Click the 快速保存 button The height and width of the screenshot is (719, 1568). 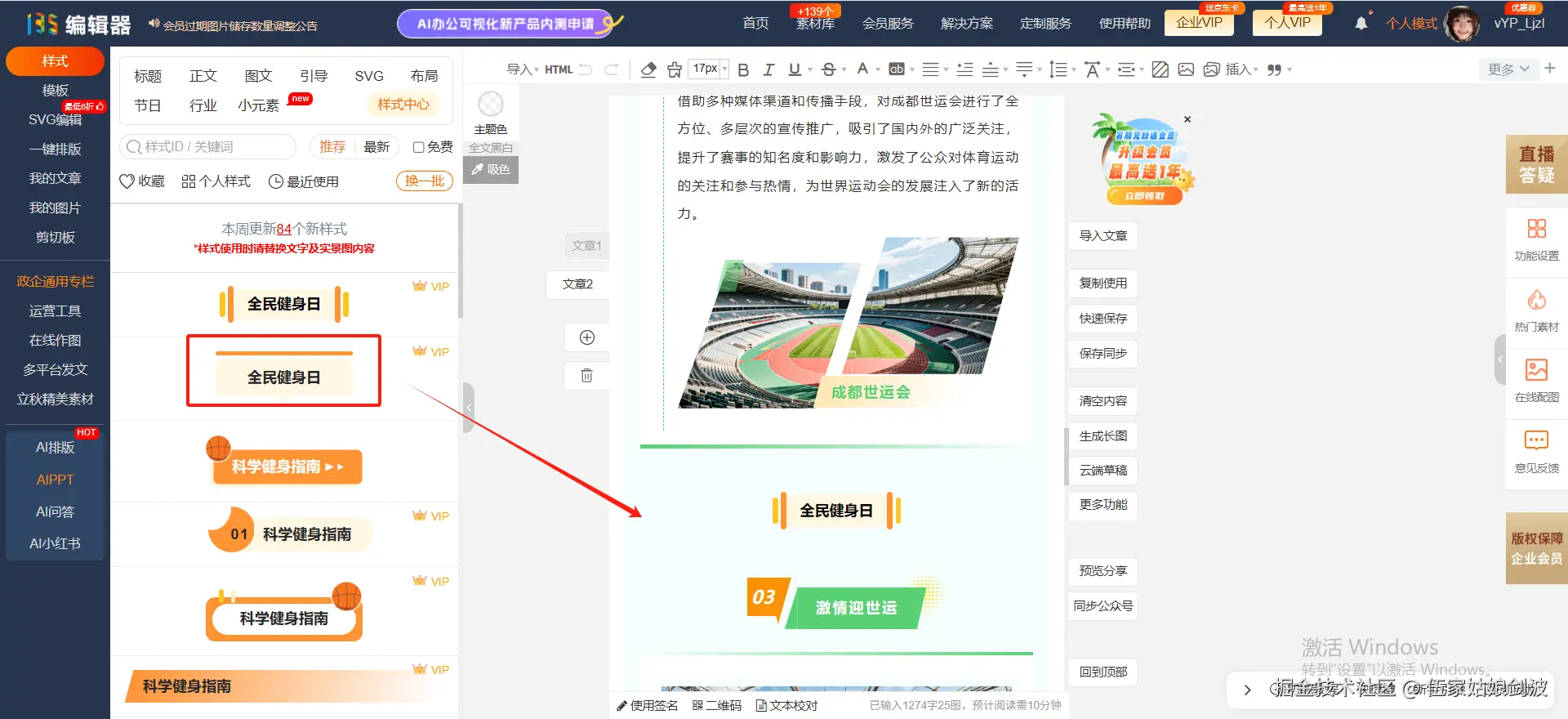pos(1103,319)
